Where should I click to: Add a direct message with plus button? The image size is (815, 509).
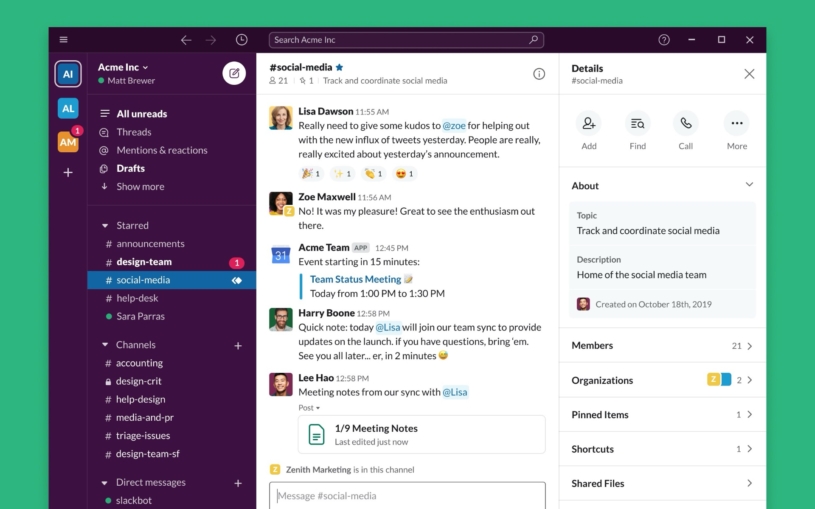coord(238,484)
